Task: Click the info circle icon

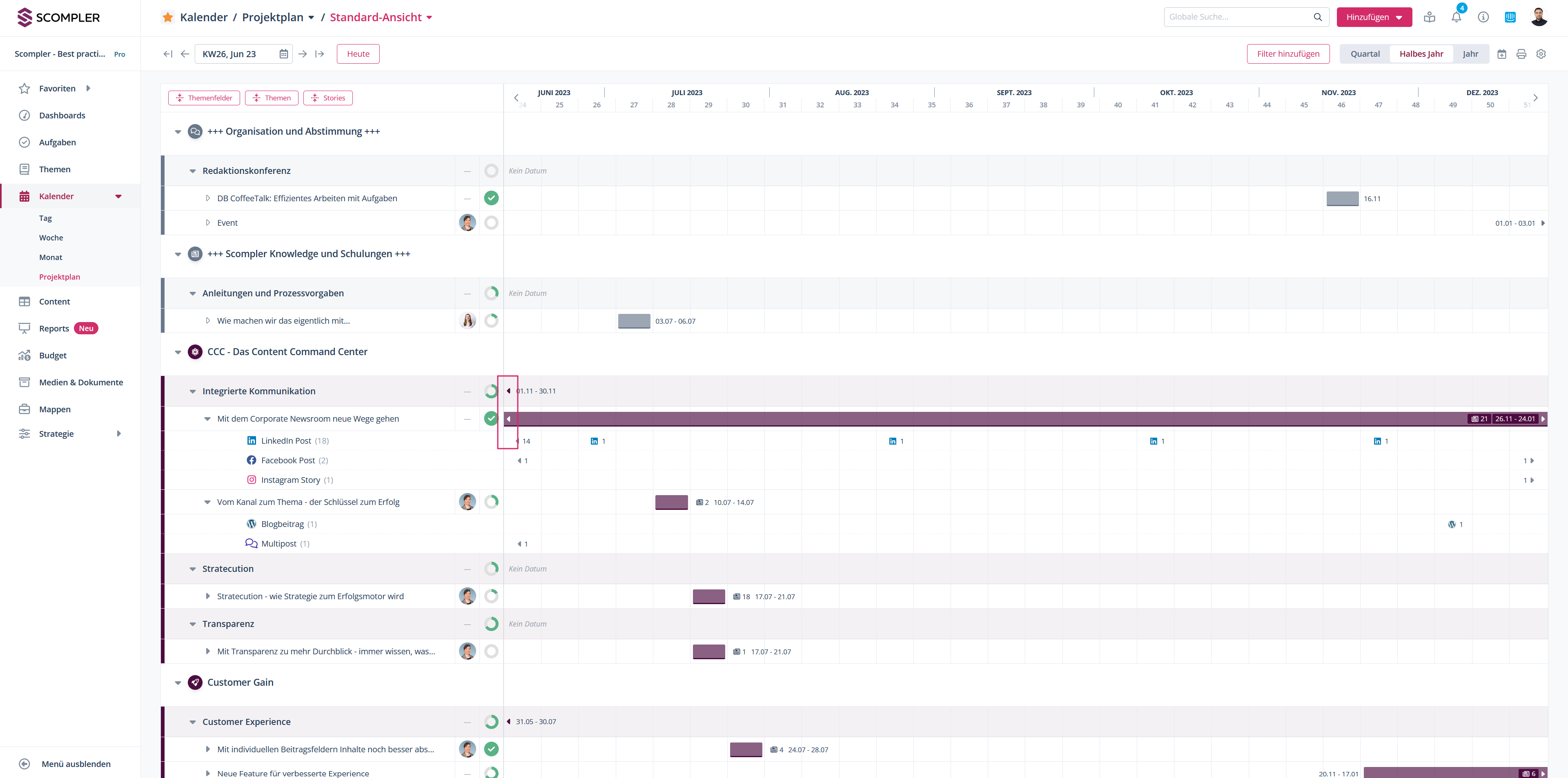Action: (x=1483, y=17)
